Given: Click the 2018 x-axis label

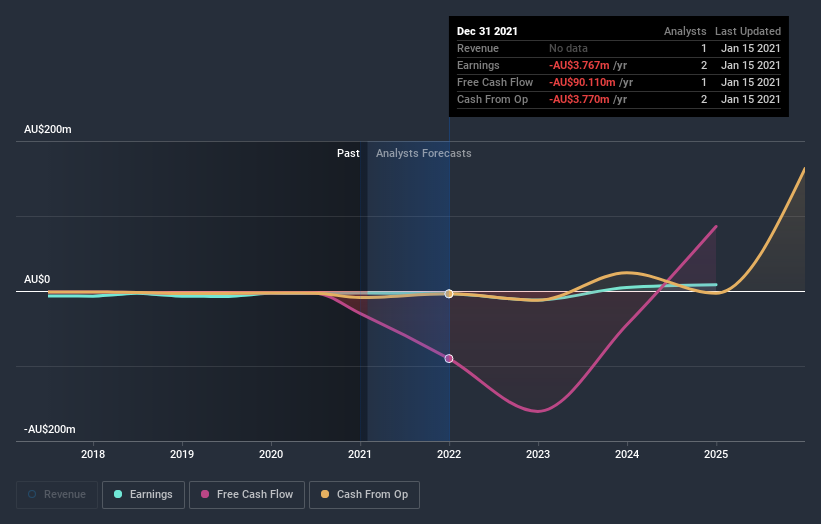Looking at the screenshot, I should pyautogui.click(x=93, y=454).
